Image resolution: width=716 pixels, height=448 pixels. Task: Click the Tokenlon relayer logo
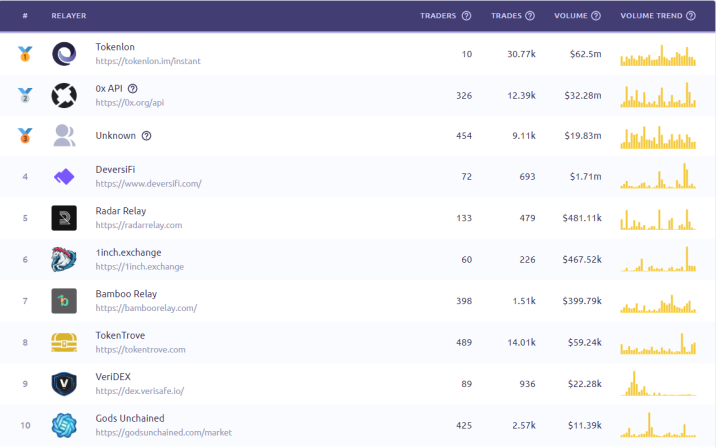[x=64, y=54]
